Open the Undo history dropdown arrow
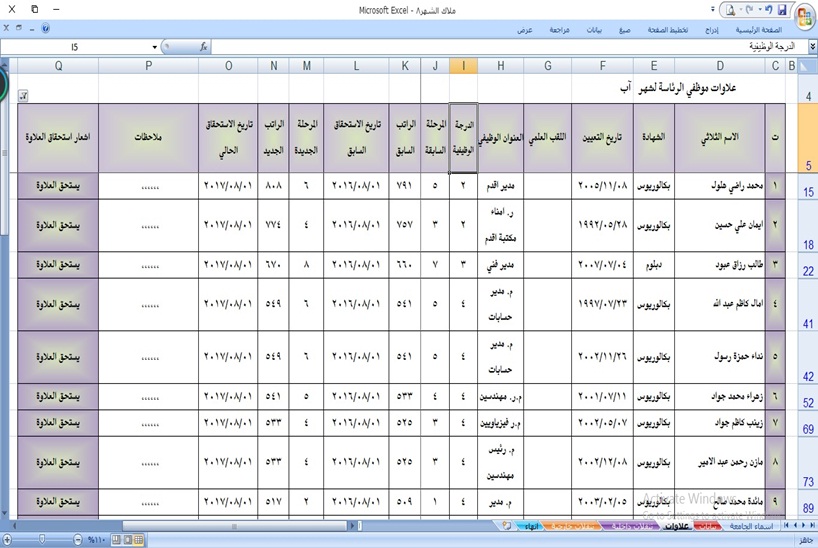 (x=760, y=10)
